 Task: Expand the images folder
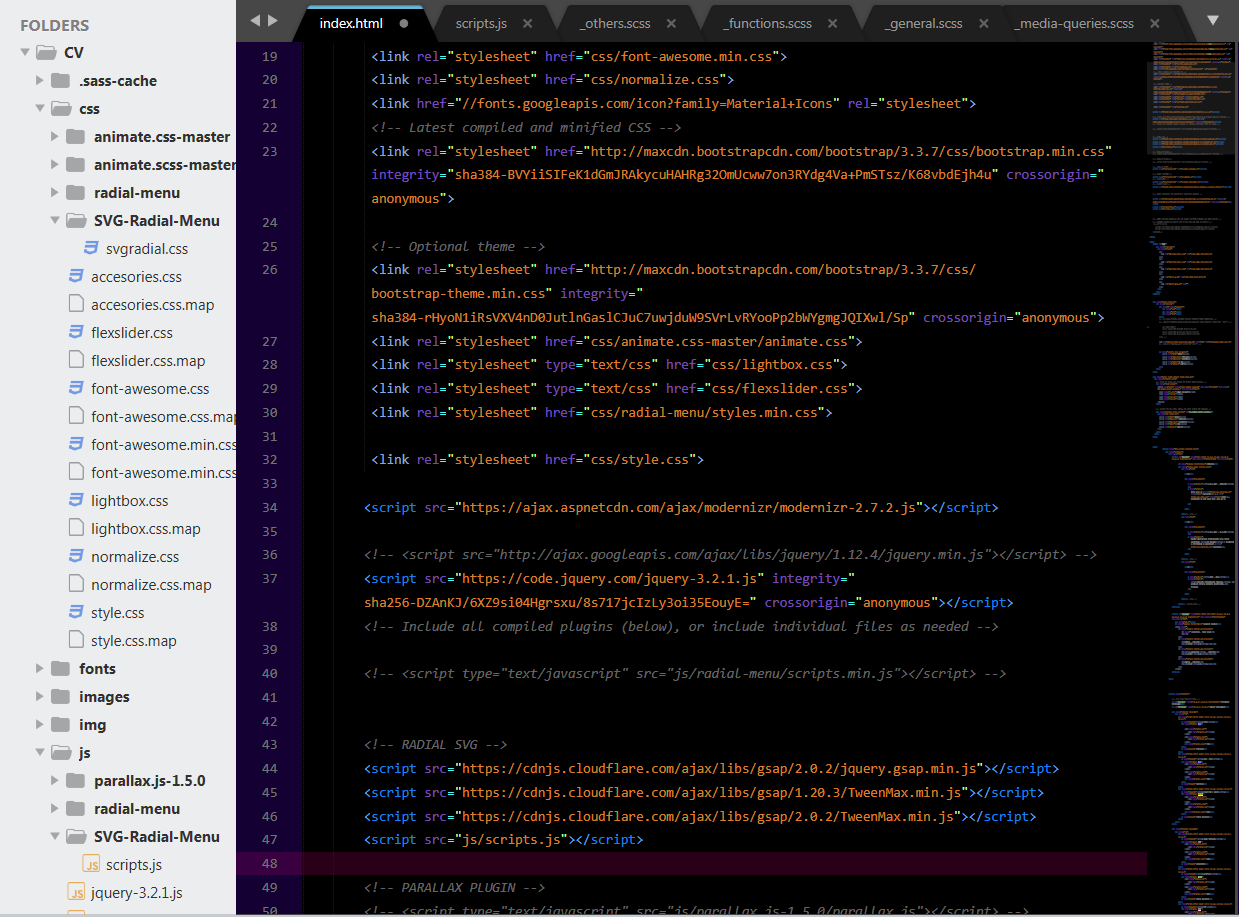point(40,696)
